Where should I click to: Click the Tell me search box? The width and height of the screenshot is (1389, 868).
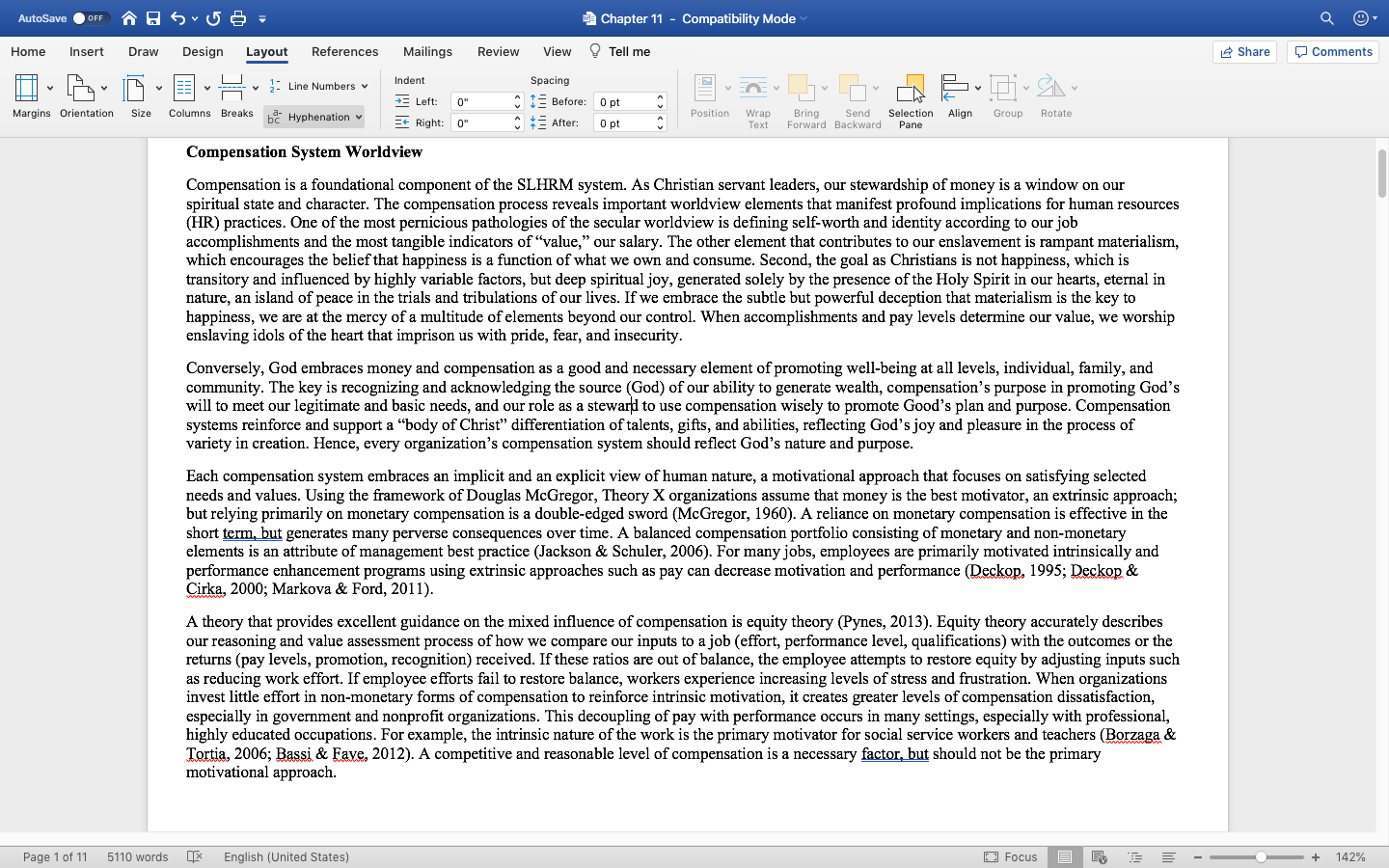pyautogui.click(x=619, y=52)
